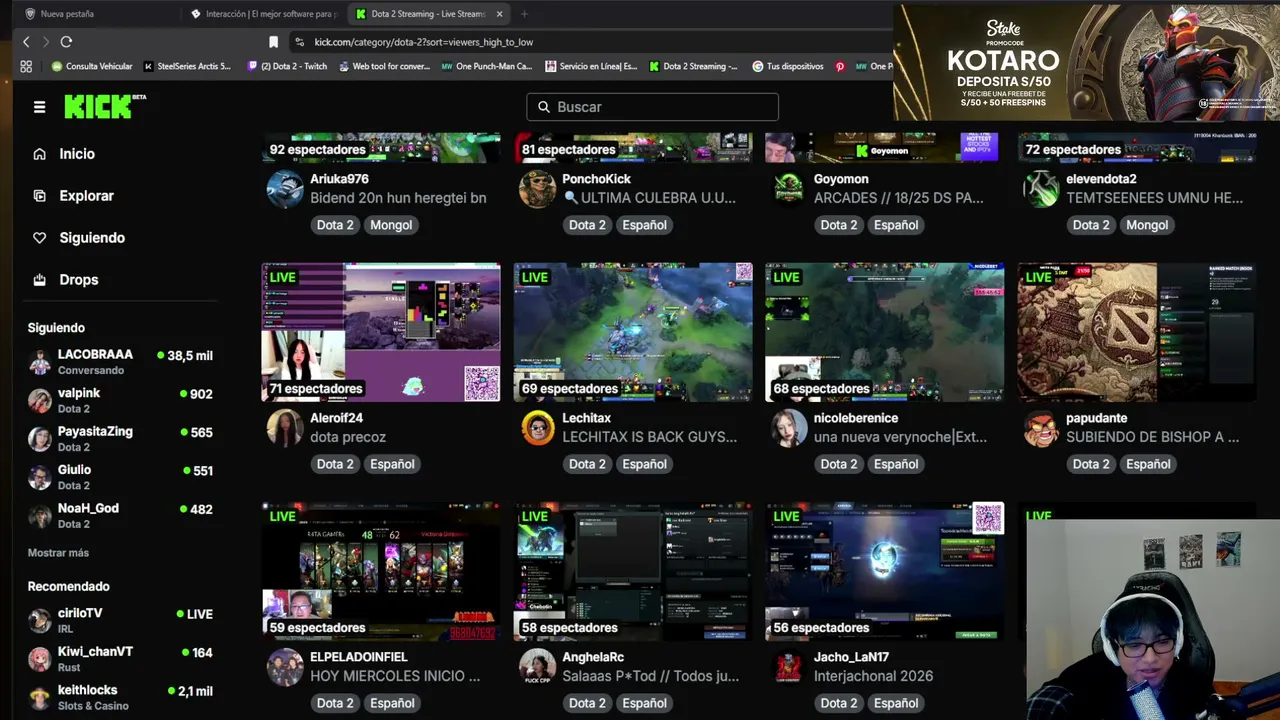
Task: Click Aleroif24's channel avatar
Action: [285, 428]
